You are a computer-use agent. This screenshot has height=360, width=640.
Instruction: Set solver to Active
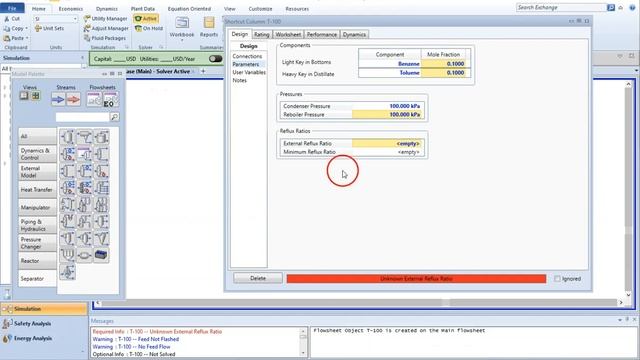click(x=146, y=18)
